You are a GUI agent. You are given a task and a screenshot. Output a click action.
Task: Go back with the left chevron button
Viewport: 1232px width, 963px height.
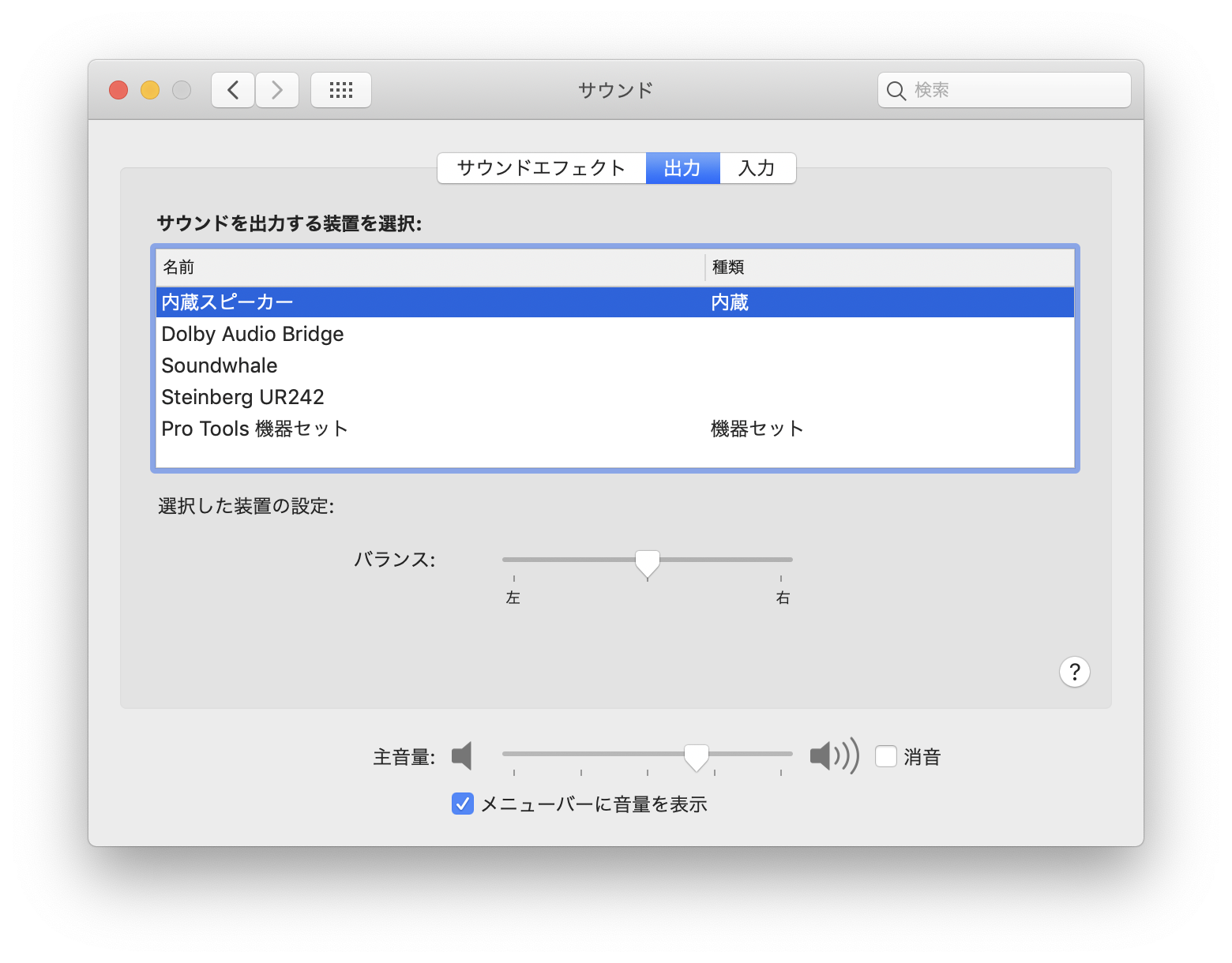point(233,90)
